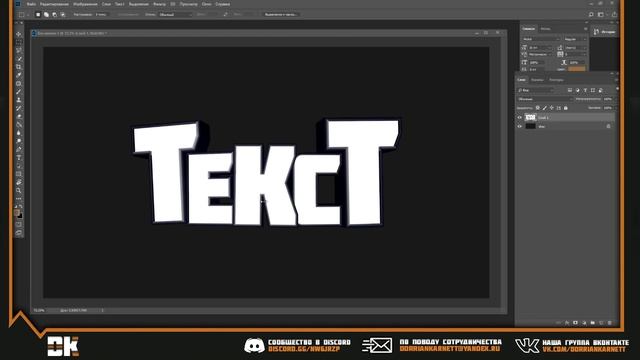
Task: Switch to the Каналы tab
Action: (x=537, y=80)
